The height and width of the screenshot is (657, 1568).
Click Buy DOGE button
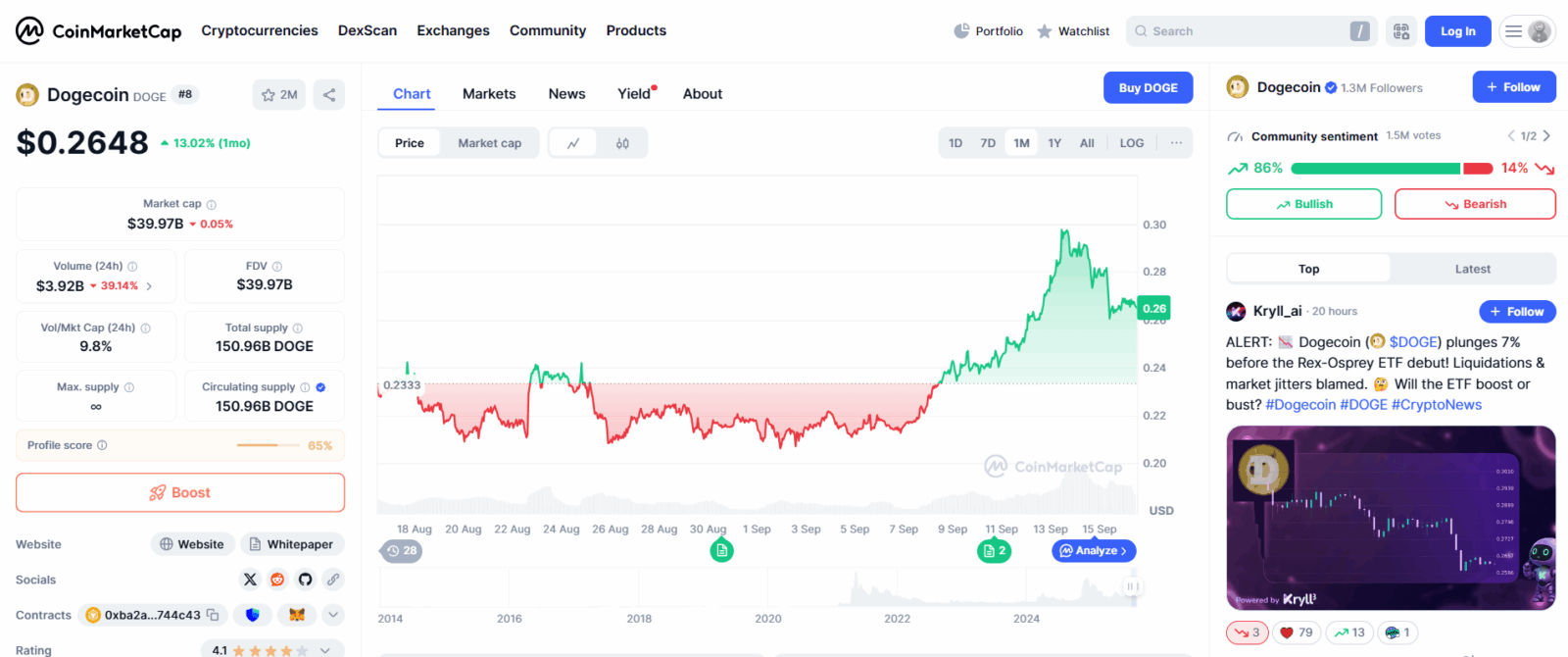(x=1148, y=87)
